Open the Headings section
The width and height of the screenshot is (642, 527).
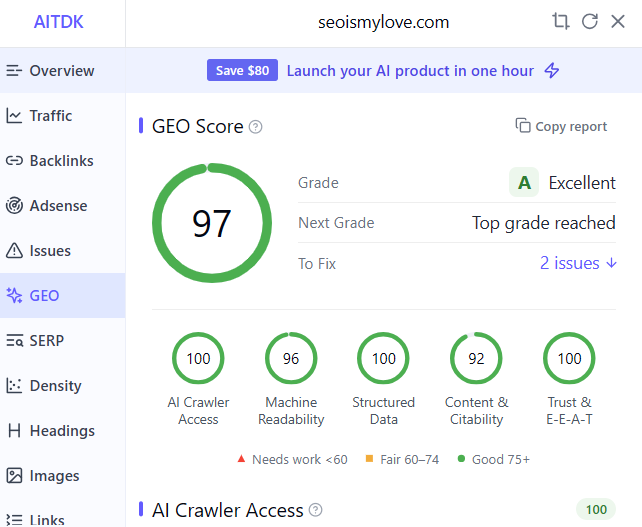pyautogui.click(x=63, y=431)
